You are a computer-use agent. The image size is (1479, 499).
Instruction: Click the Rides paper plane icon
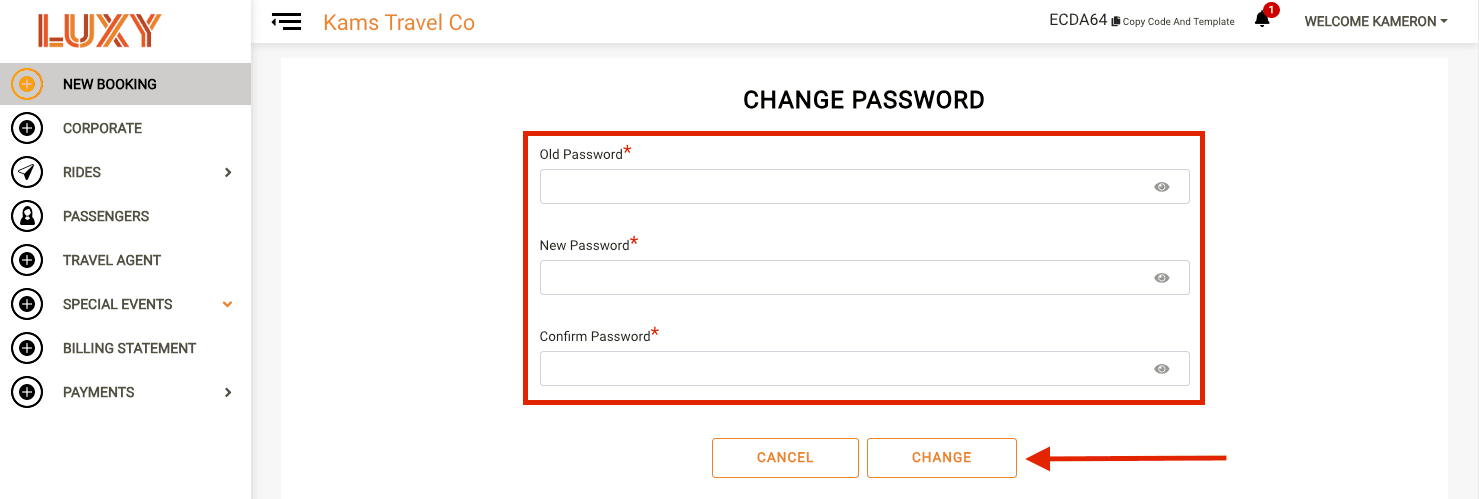coord(27,172)
